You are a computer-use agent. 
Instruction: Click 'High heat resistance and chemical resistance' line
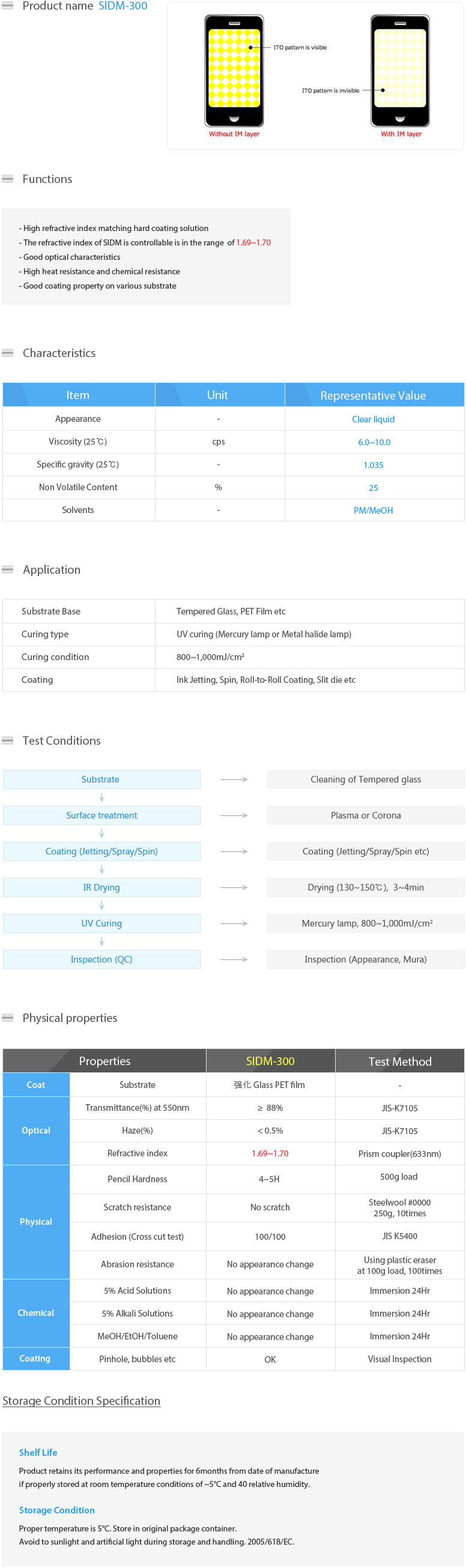click(99, 271)
